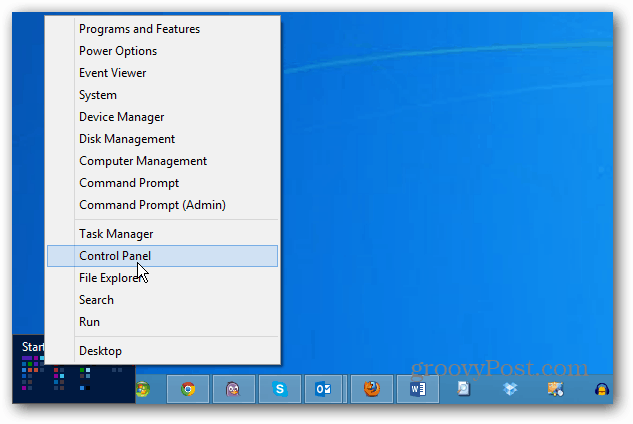633x424 pixels.
Task: Choose Power Options from the menu
Action: coord(162,51)
